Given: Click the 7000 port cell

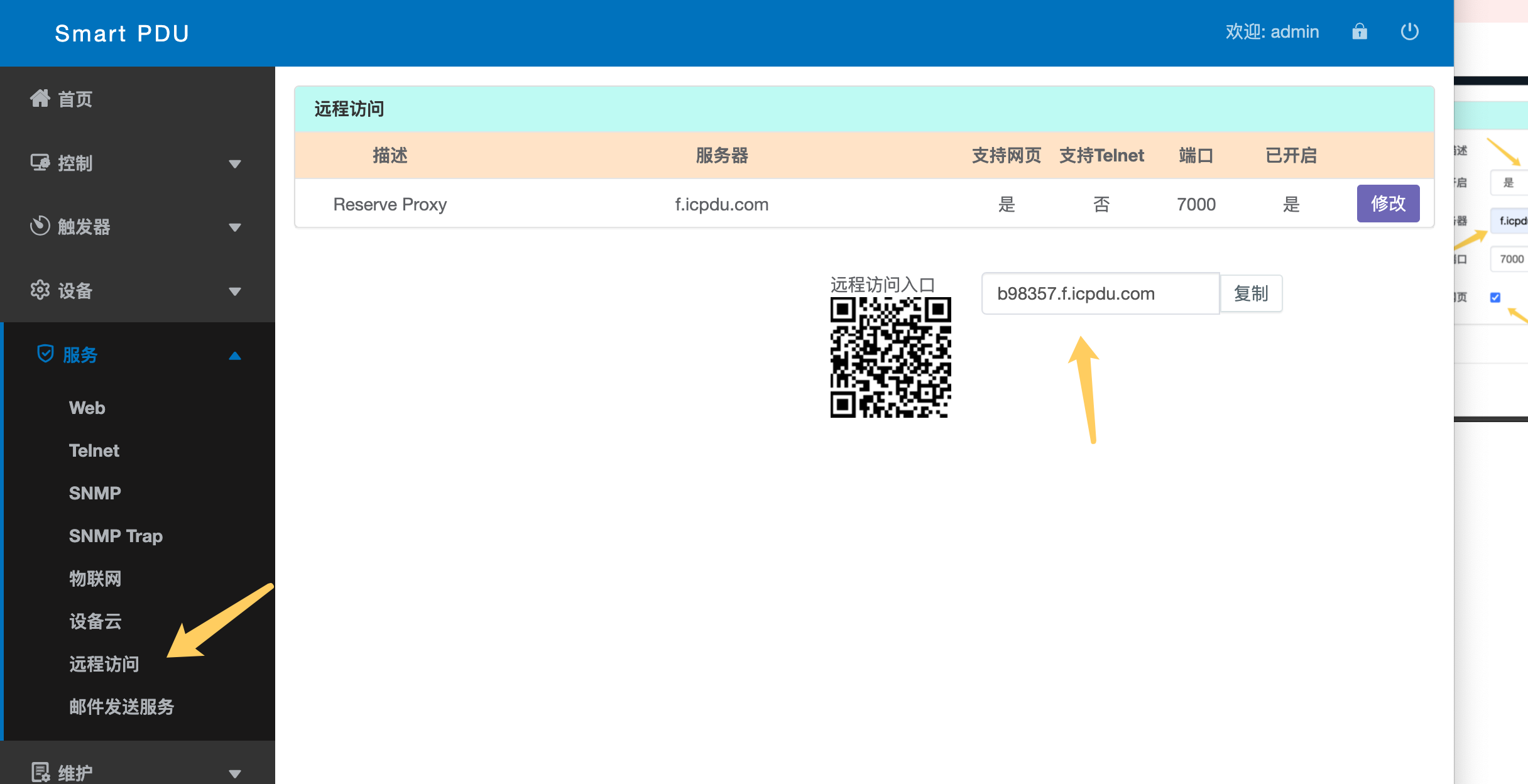Looking at the screenshot, I should tap(1196, 204).
